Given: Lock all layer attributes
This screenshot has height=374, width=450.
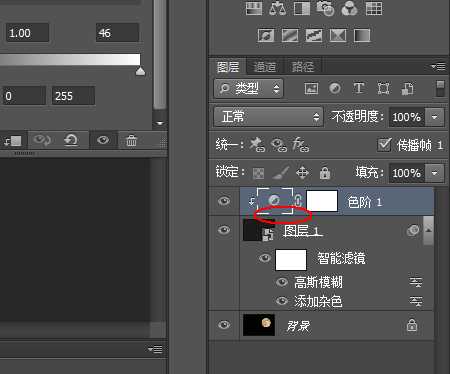Looking at the screenshot, I should 325,173.
